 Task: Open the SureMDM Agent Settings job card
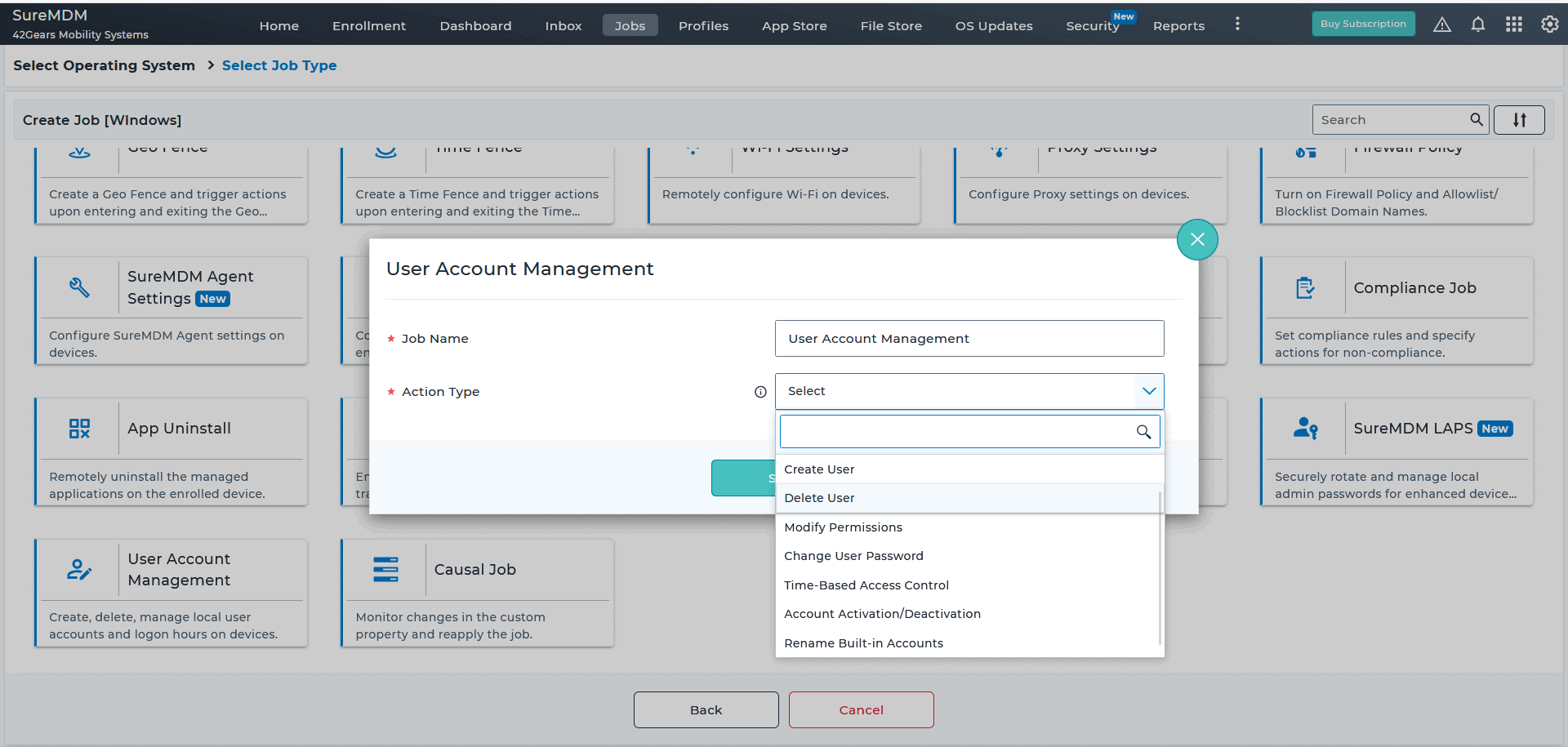coord(171,310)
